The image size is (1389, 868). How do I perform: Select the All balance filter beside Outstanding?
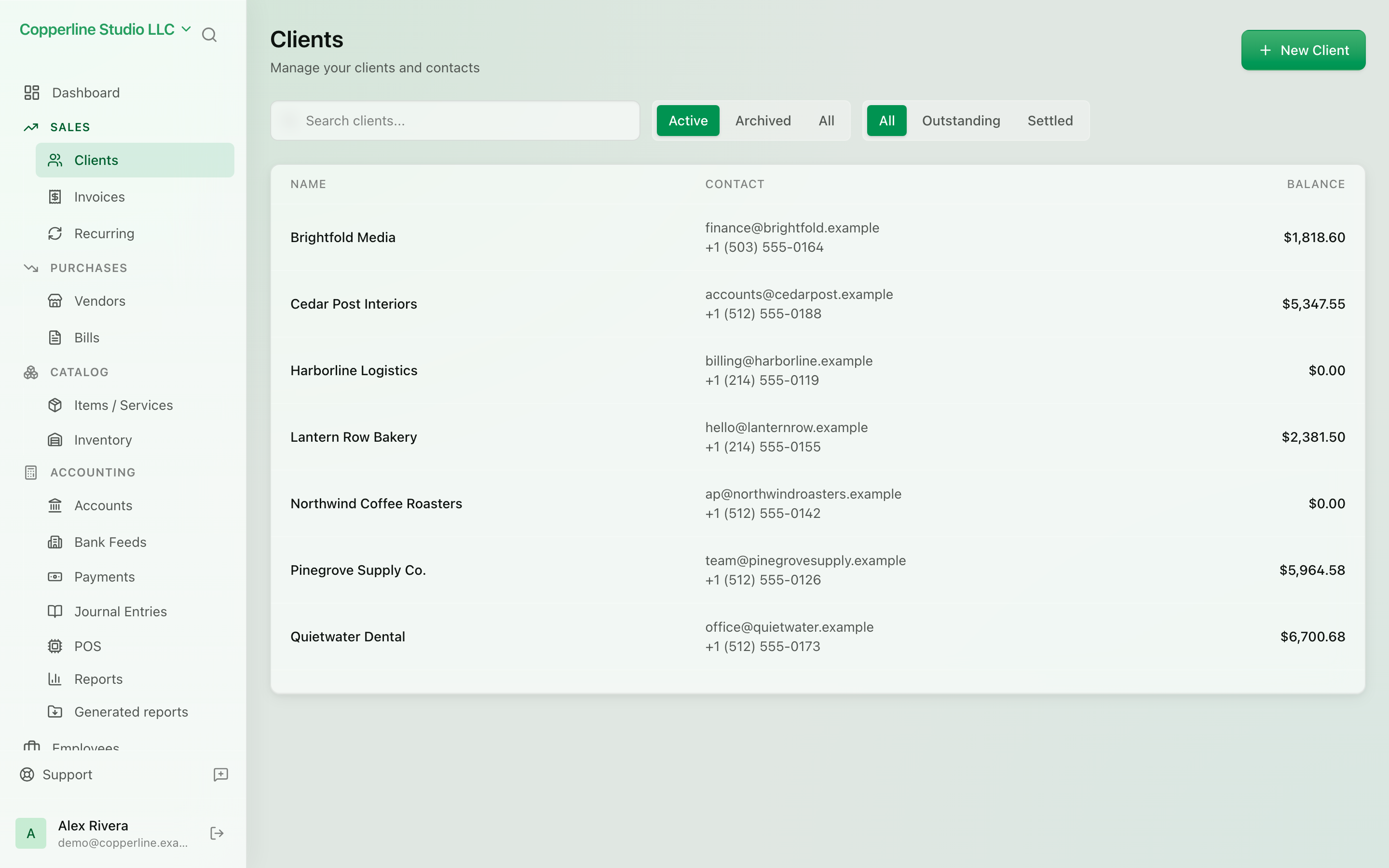coord(886,121)
